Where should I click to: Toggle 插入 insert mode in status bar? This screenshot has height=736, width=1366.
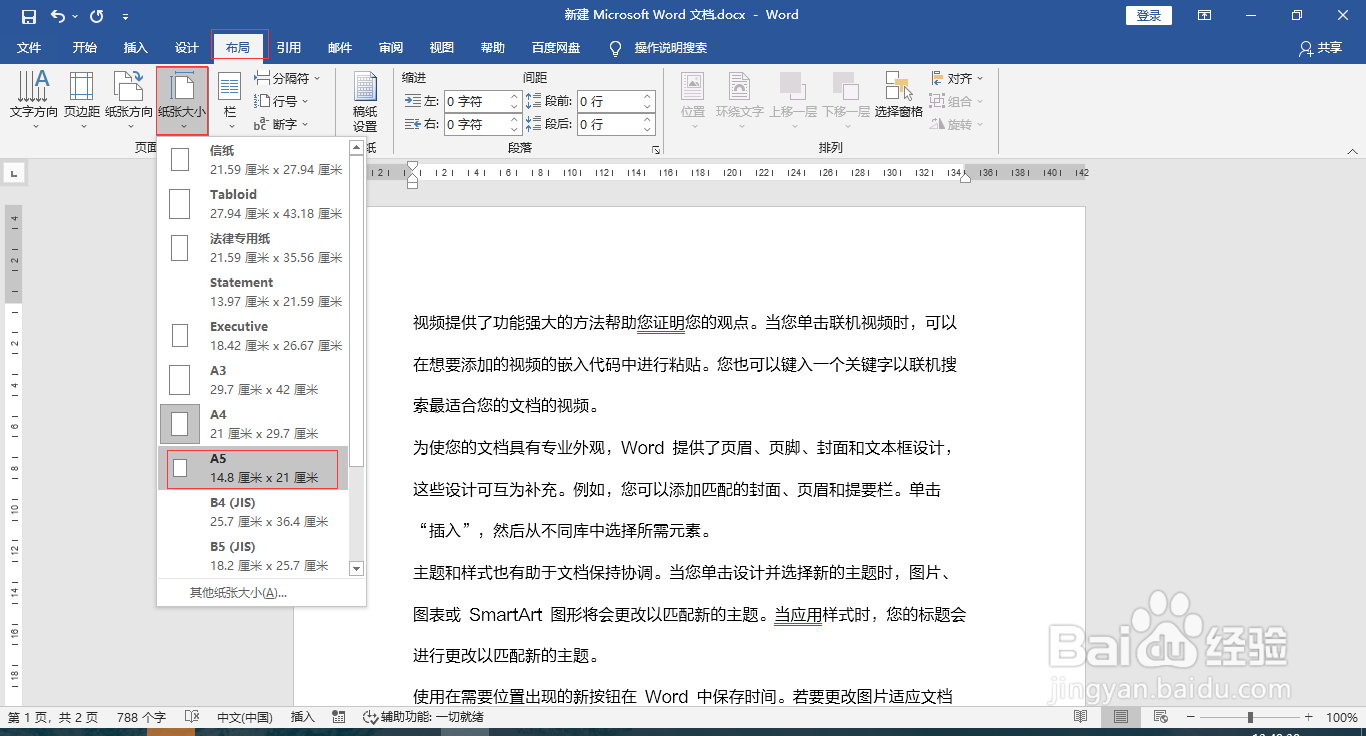coord(303,717)
